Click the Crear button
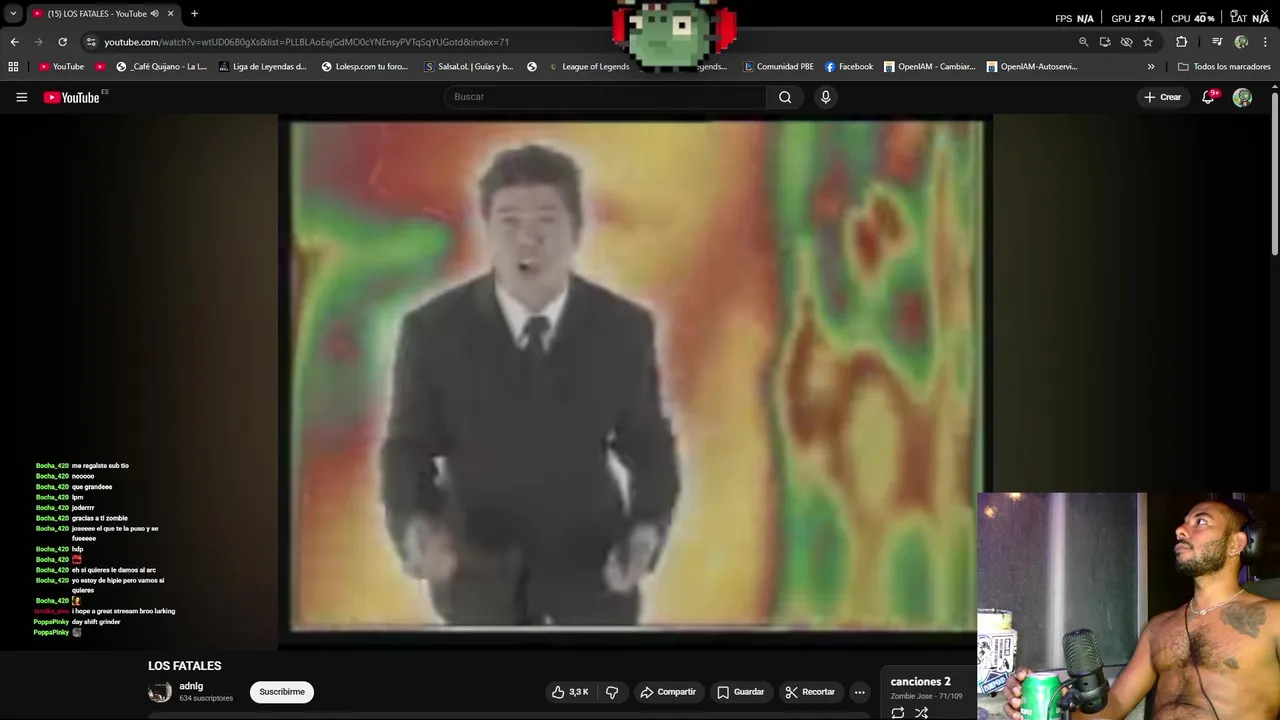This screenshot has width=1280, height=720. click(x=1163, y=97)
